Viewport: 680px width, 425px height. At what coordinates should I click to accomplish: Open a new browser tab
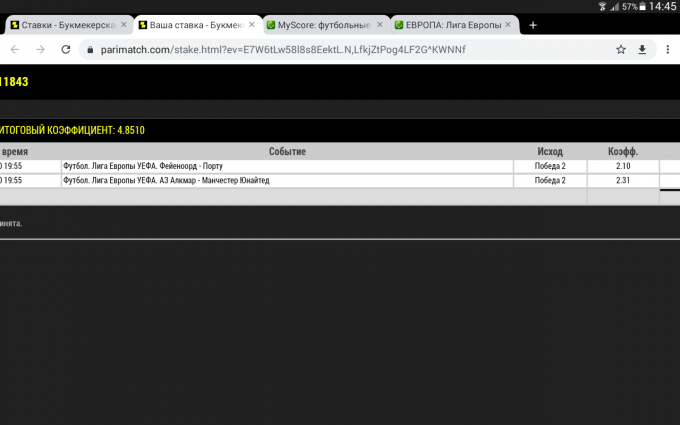click(533, 25)
